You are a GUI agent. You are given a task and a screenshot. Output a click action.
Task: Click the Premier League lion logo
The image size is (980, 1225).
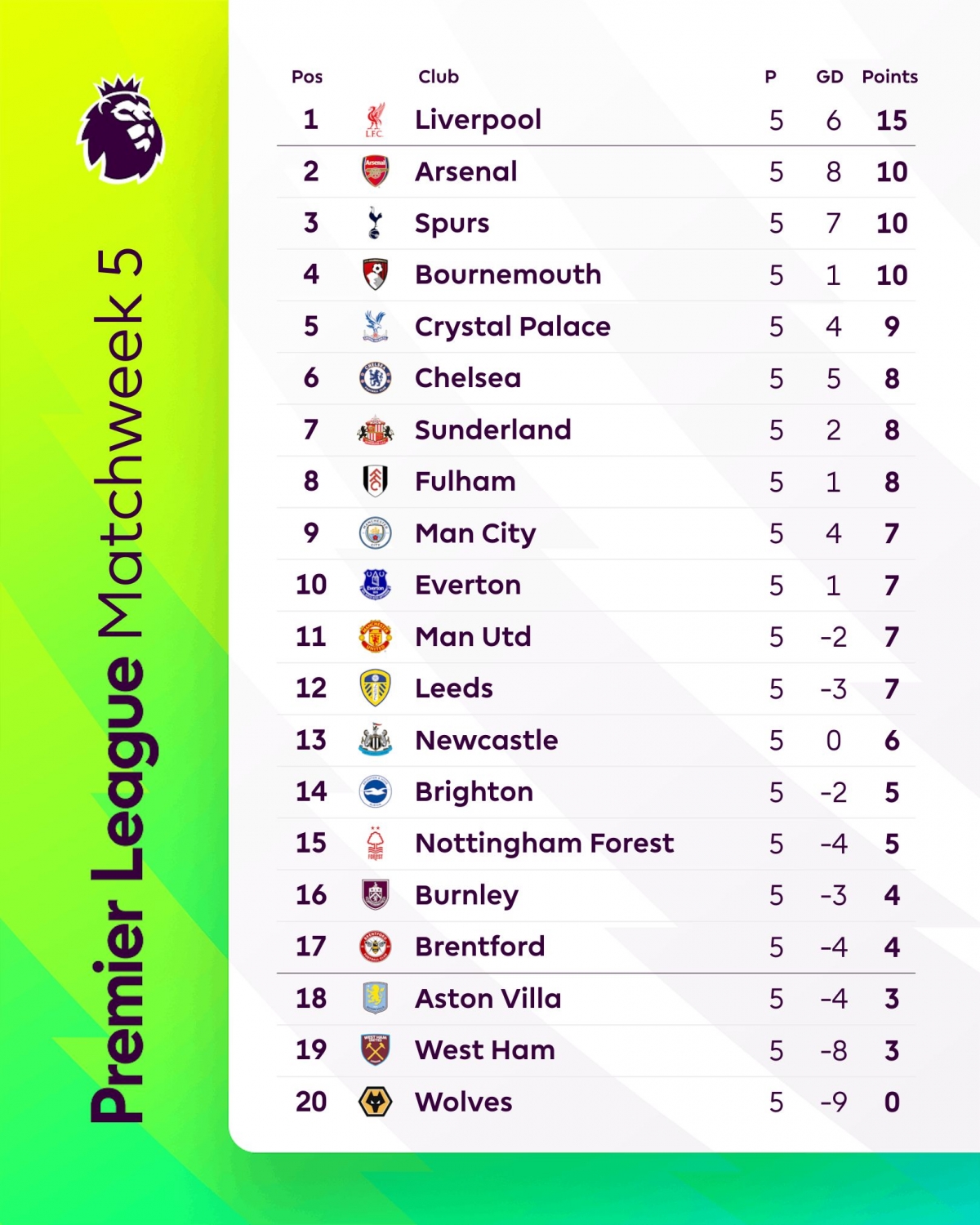pyautogui.click(x=121, y=129)
